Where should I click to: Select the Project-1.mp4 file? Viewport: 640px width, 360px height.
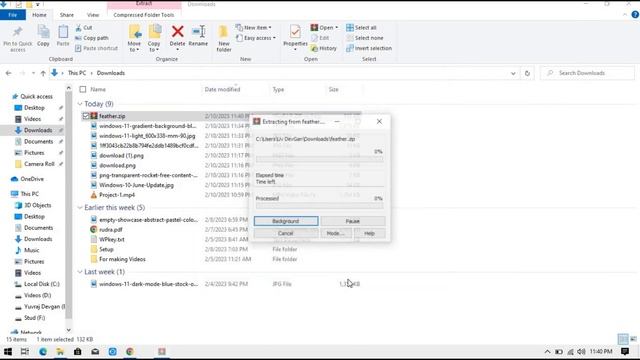pos(117,195)
